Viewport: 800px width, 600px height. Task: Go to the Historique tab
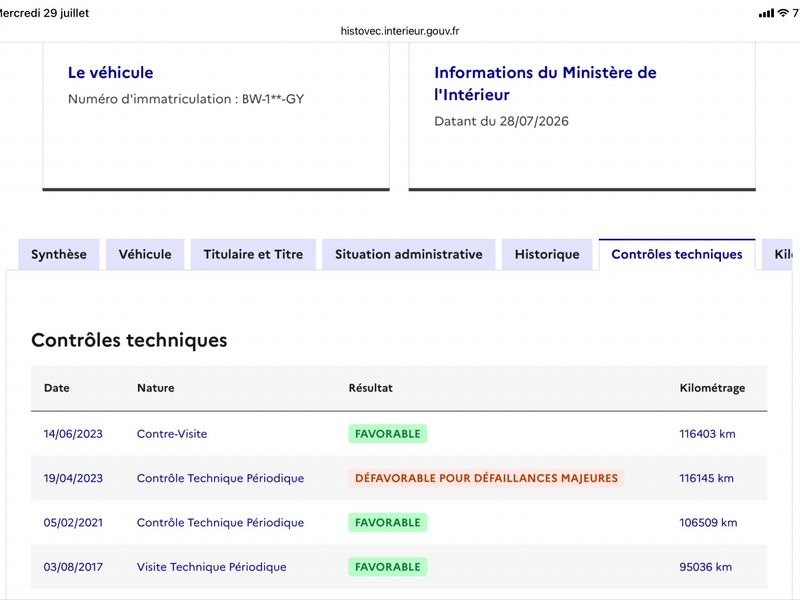[x=547, y=254]
